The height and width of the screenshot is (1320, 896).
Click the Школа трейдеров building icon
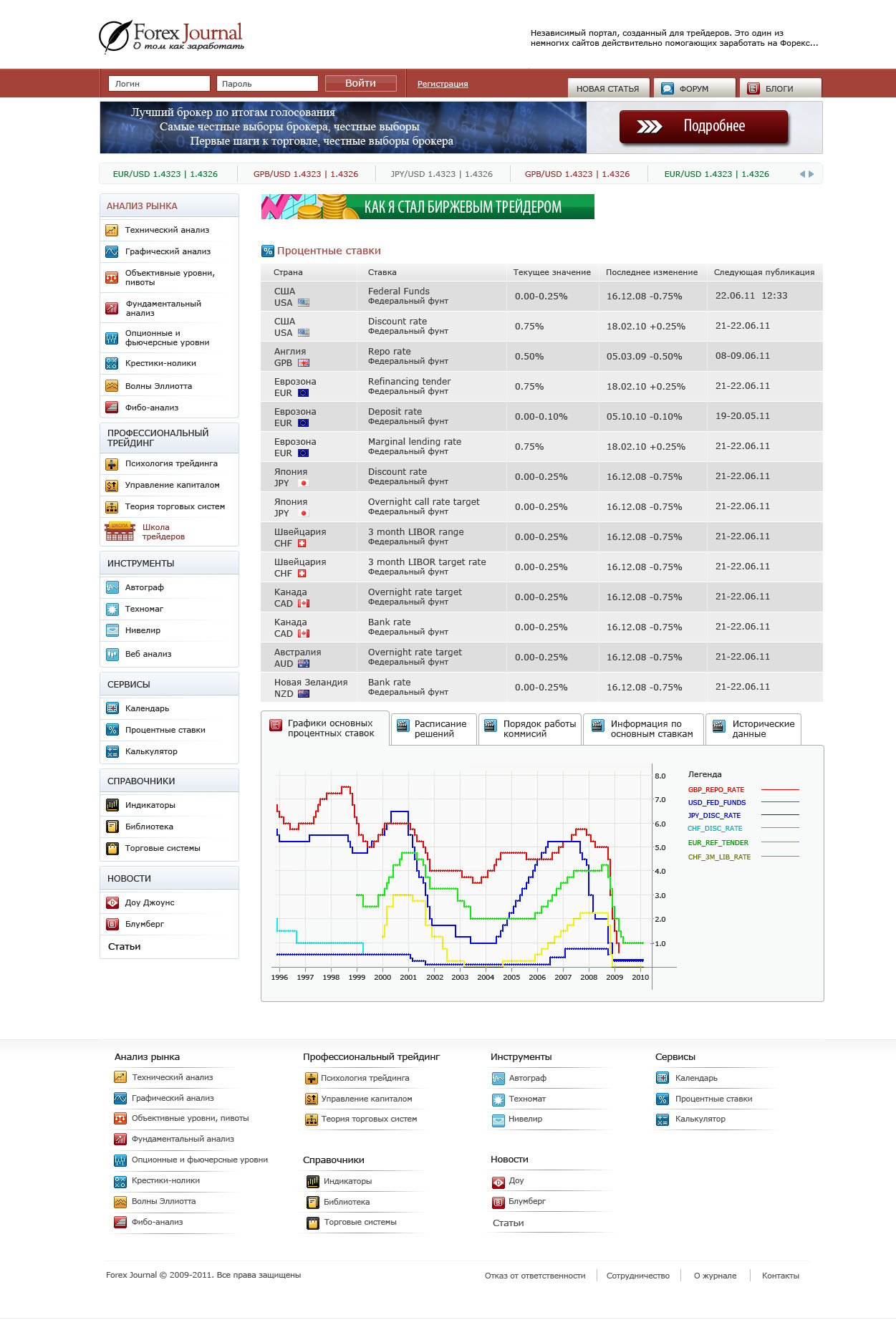pos(120,531)
